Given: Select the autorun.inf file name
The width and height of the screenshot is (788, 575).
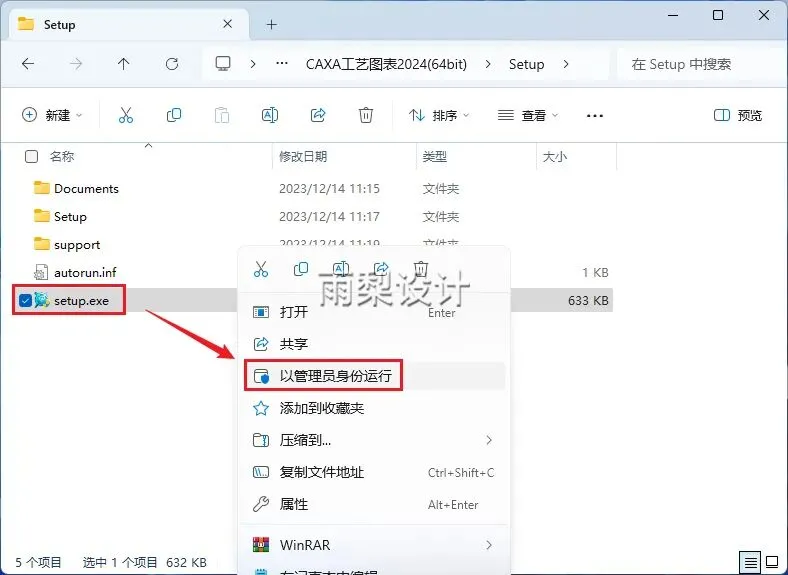Looking at the screenshot, I should coord(85,272).
